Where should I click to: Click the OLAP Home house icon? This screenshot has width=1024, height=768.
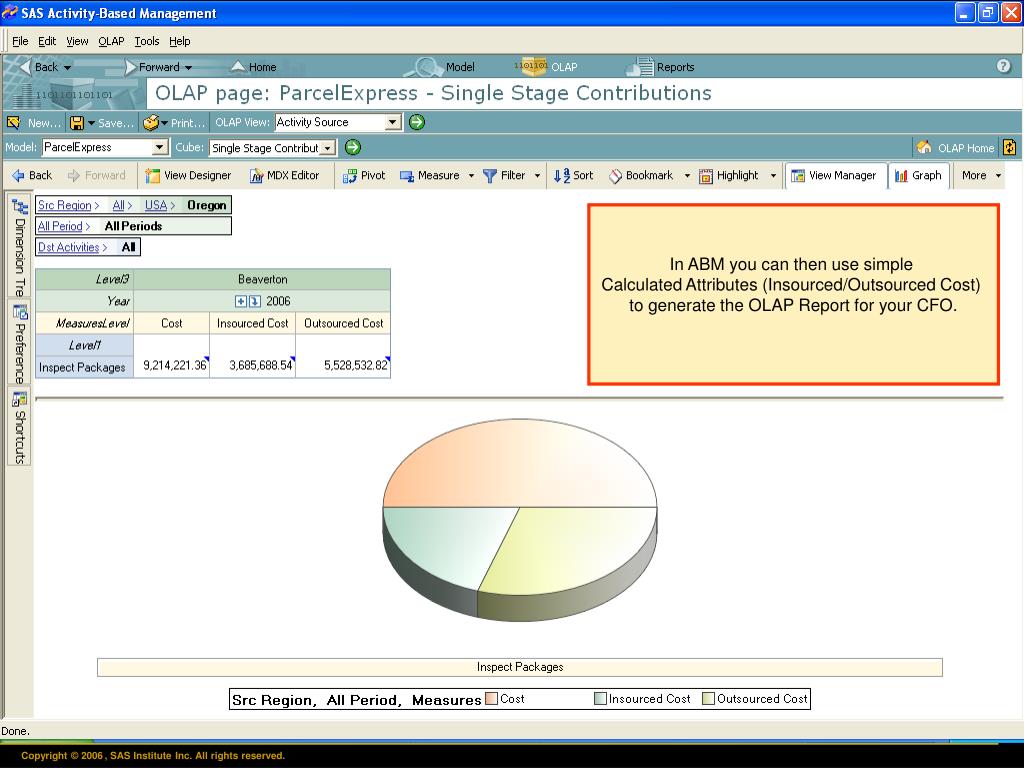[924, 147]
